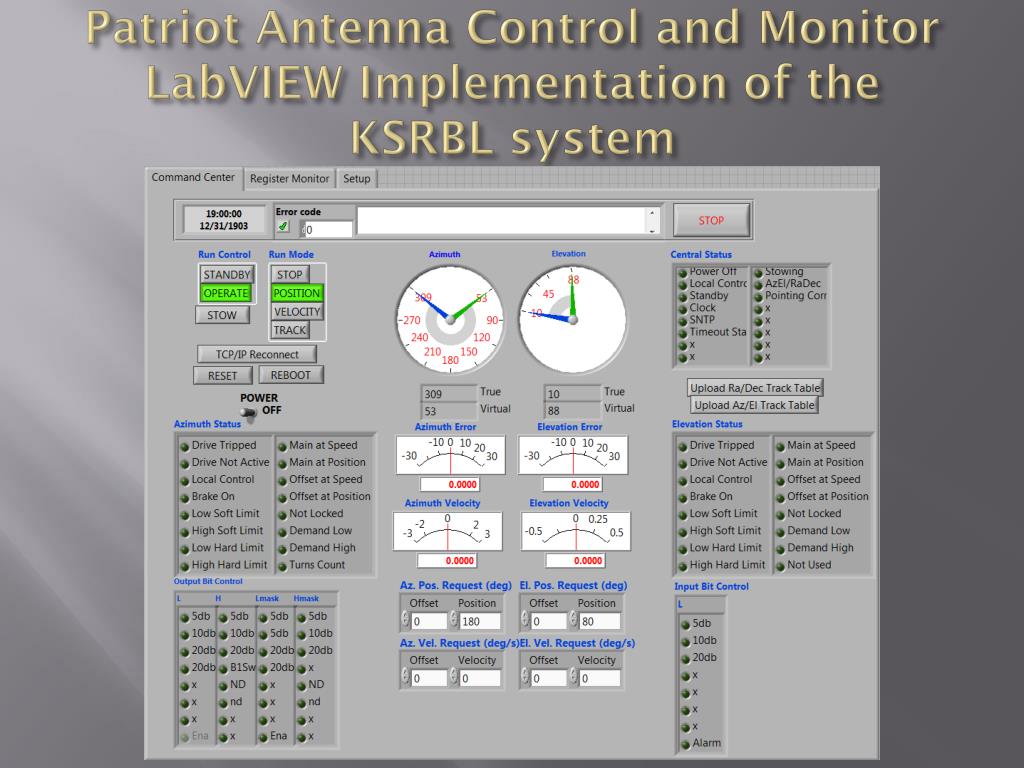
Task: Toggle the ND bit in Hmask column
Action: click(301, 686)
